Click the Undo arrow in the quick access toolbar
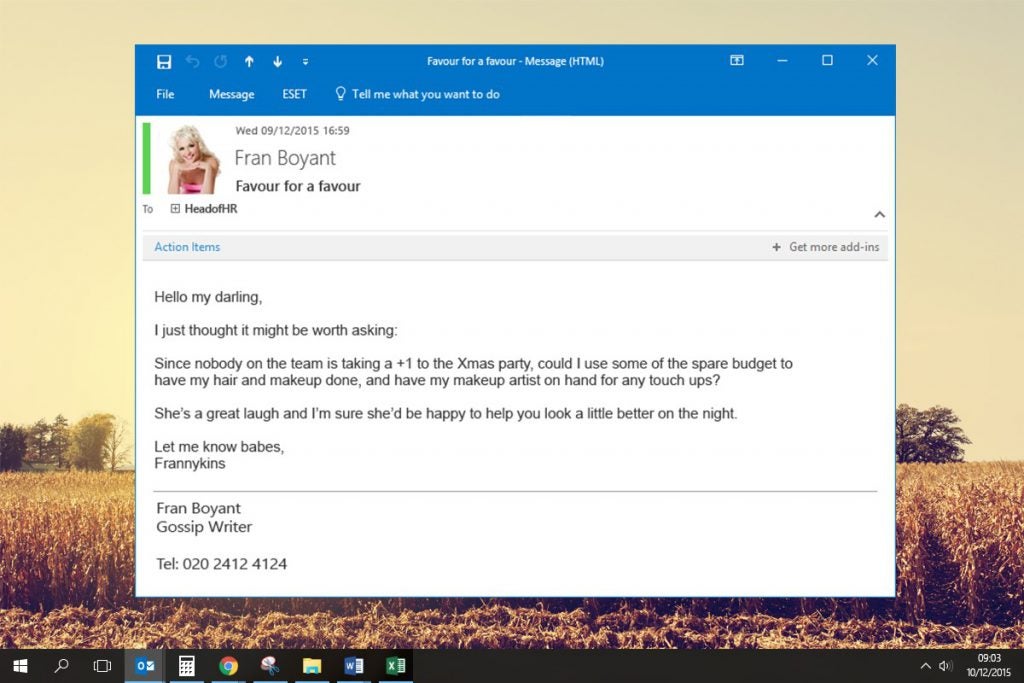The width and height of the screenshot is (1024, 683). point(192,61)
